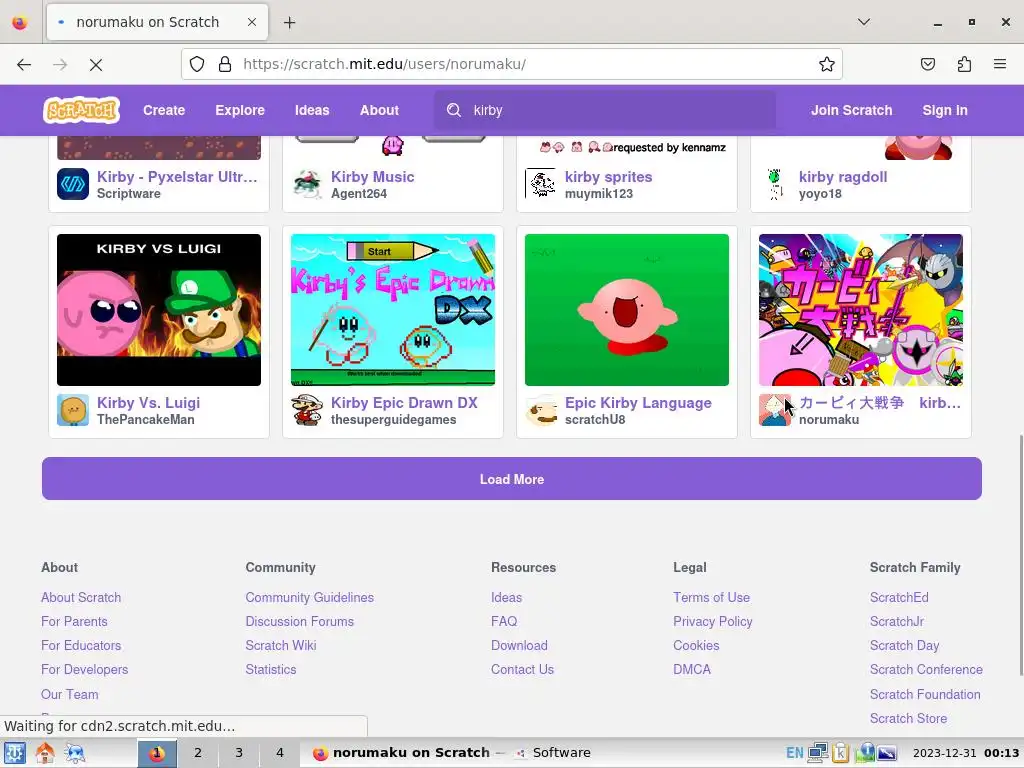The height and width of the screenshot is (768, 1024).
Task: Click the page vertical scrollbar
Action: coord(1020,555)
